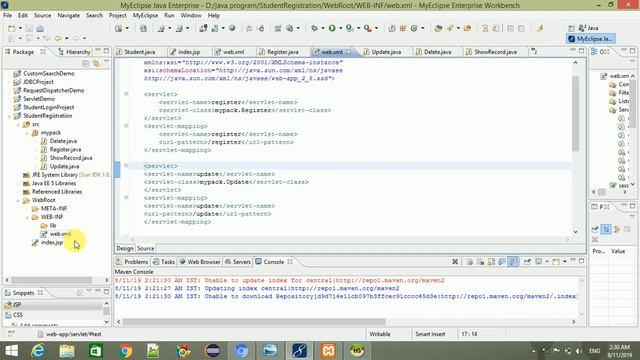Viewport: 640px width, 360px height.
Task: Open the Problems view tab
Action: pyautogui.click(x=132, y=262)
